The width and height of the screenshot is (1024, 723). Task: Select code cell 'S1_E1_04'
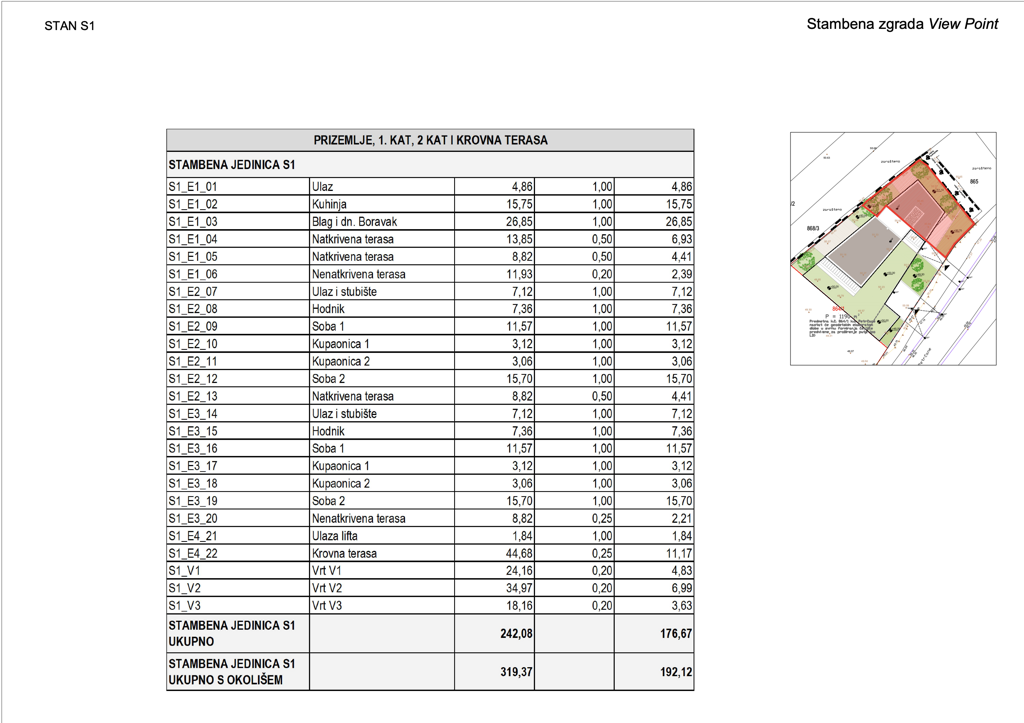click(x=238, y=239)
